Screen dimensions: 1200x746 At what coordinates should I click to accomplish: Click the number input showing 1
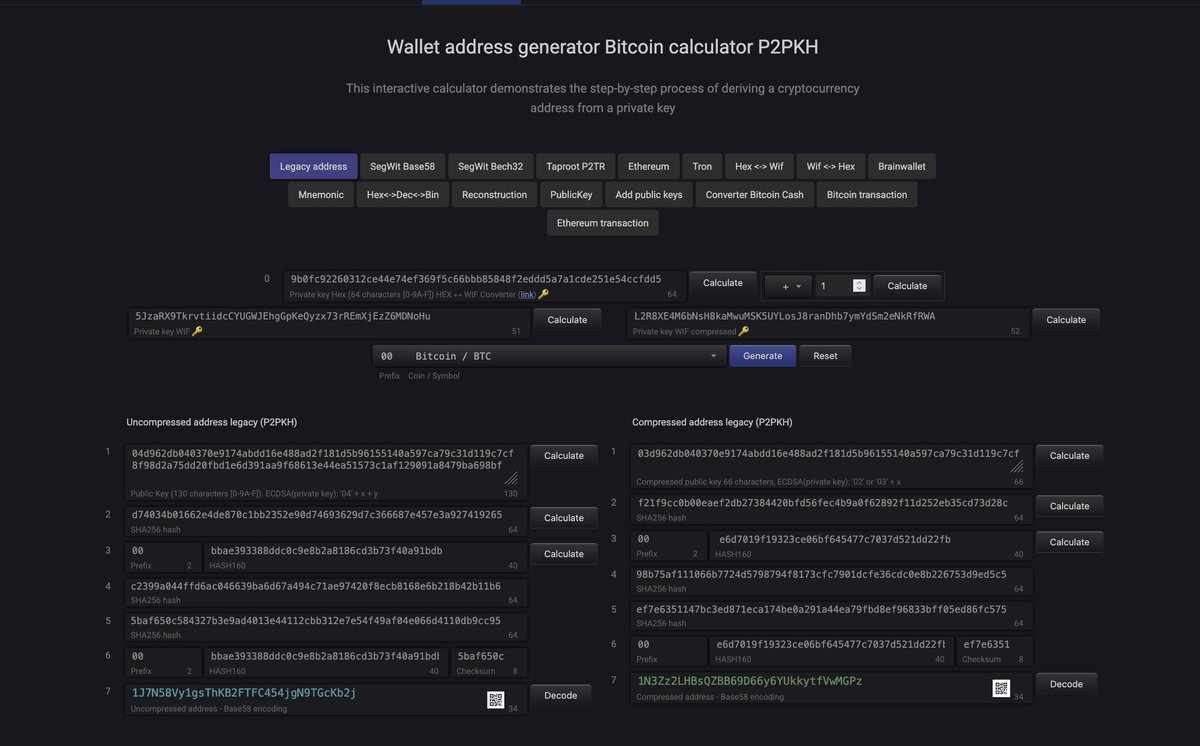pos(841,286)
